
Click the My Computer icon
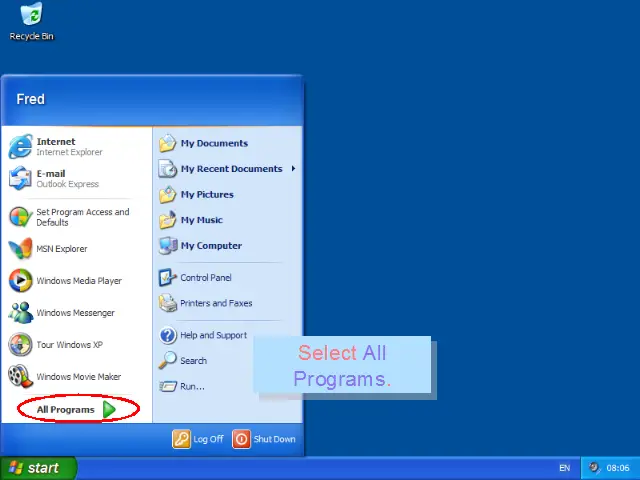(x=167, y=246)
